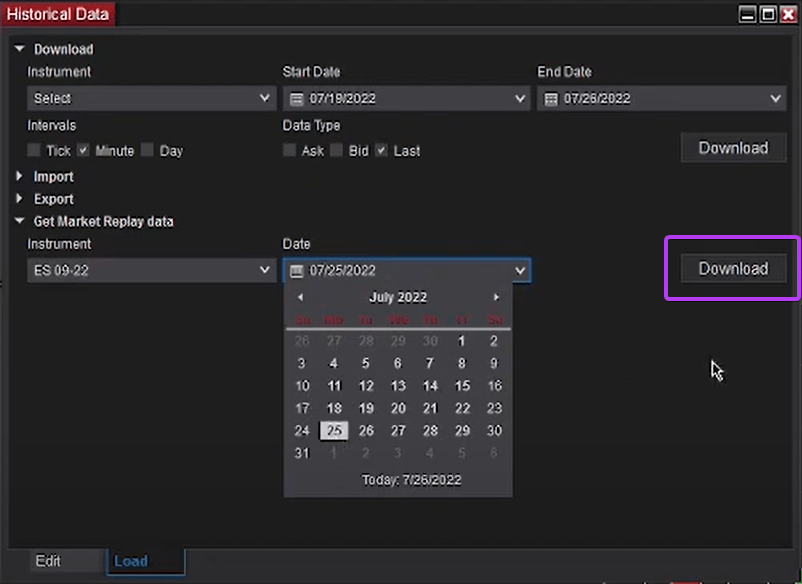The height and width of the screenshot is (584, 802).
Task: Close the Historical Data window
Action: pyautogui.click(x=788, y=14)
